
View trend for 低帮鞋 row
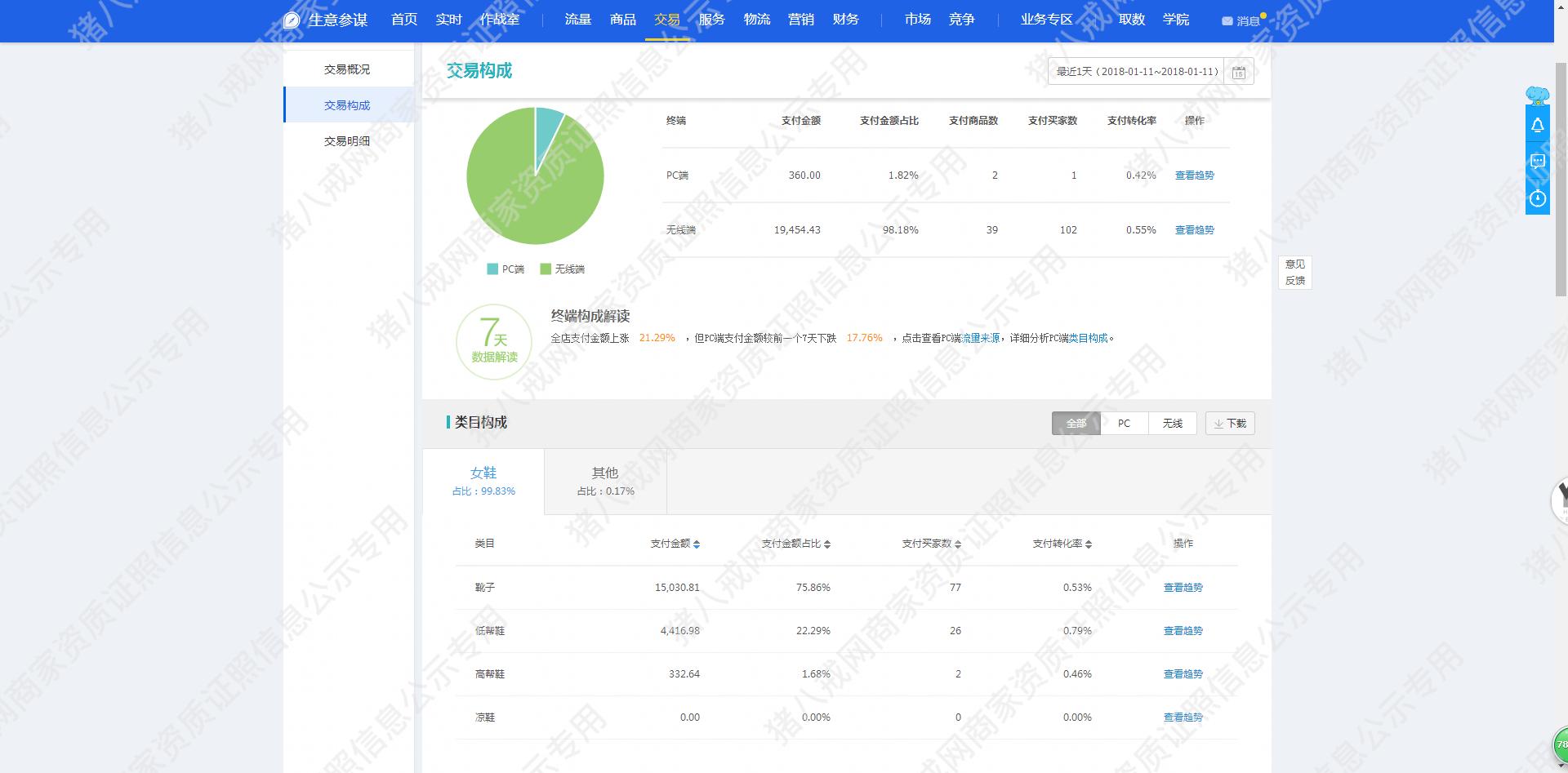coord(1183,631)
